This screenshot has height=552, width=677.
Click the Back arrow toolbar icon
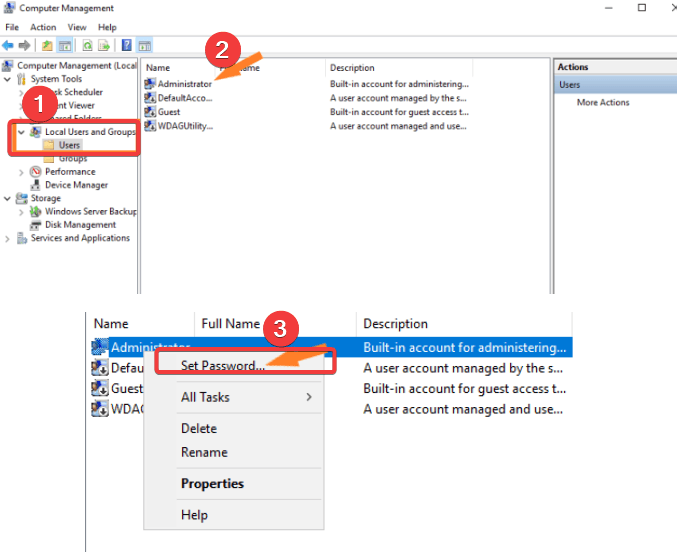pos(8,46)
